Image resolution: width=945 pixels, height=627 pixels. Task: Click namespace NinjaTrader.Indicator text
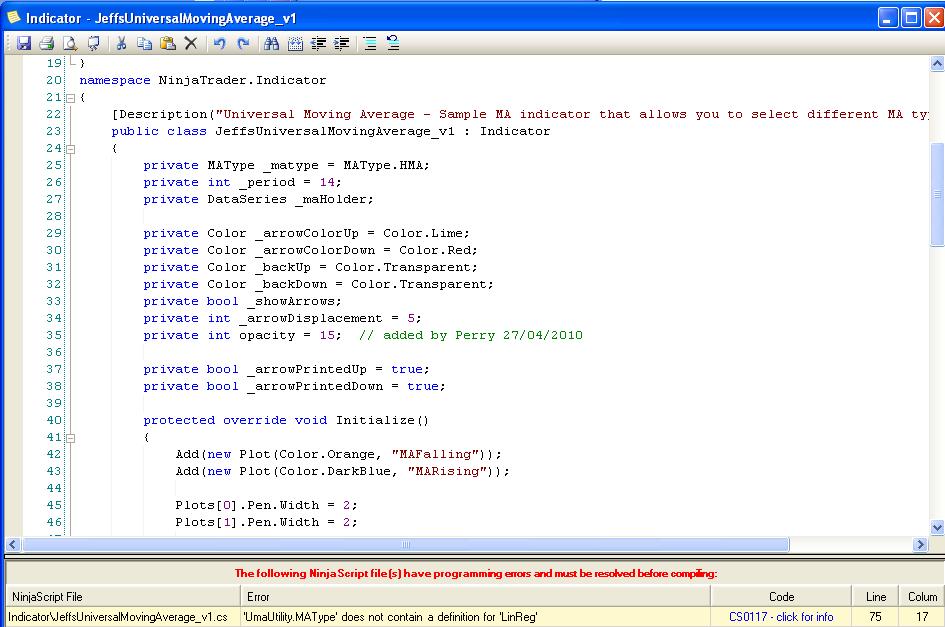(202, 80)
